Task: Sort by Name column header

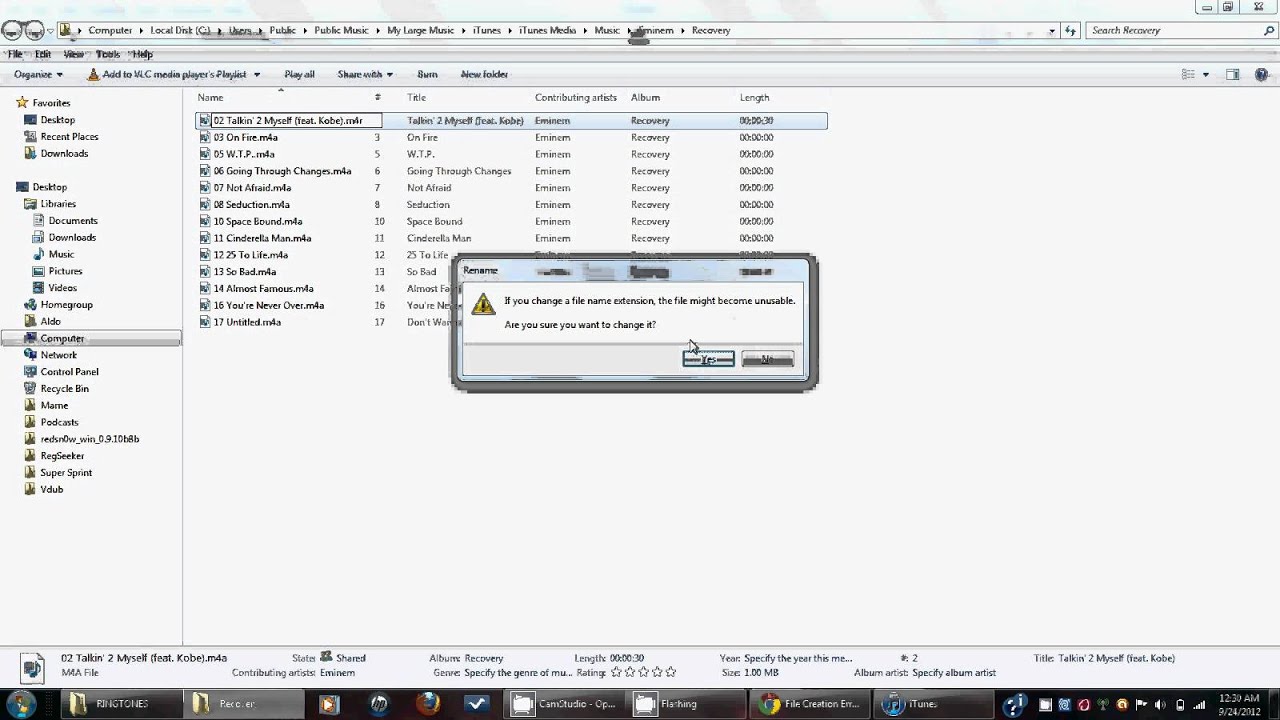Action: [x=210, y=98]
